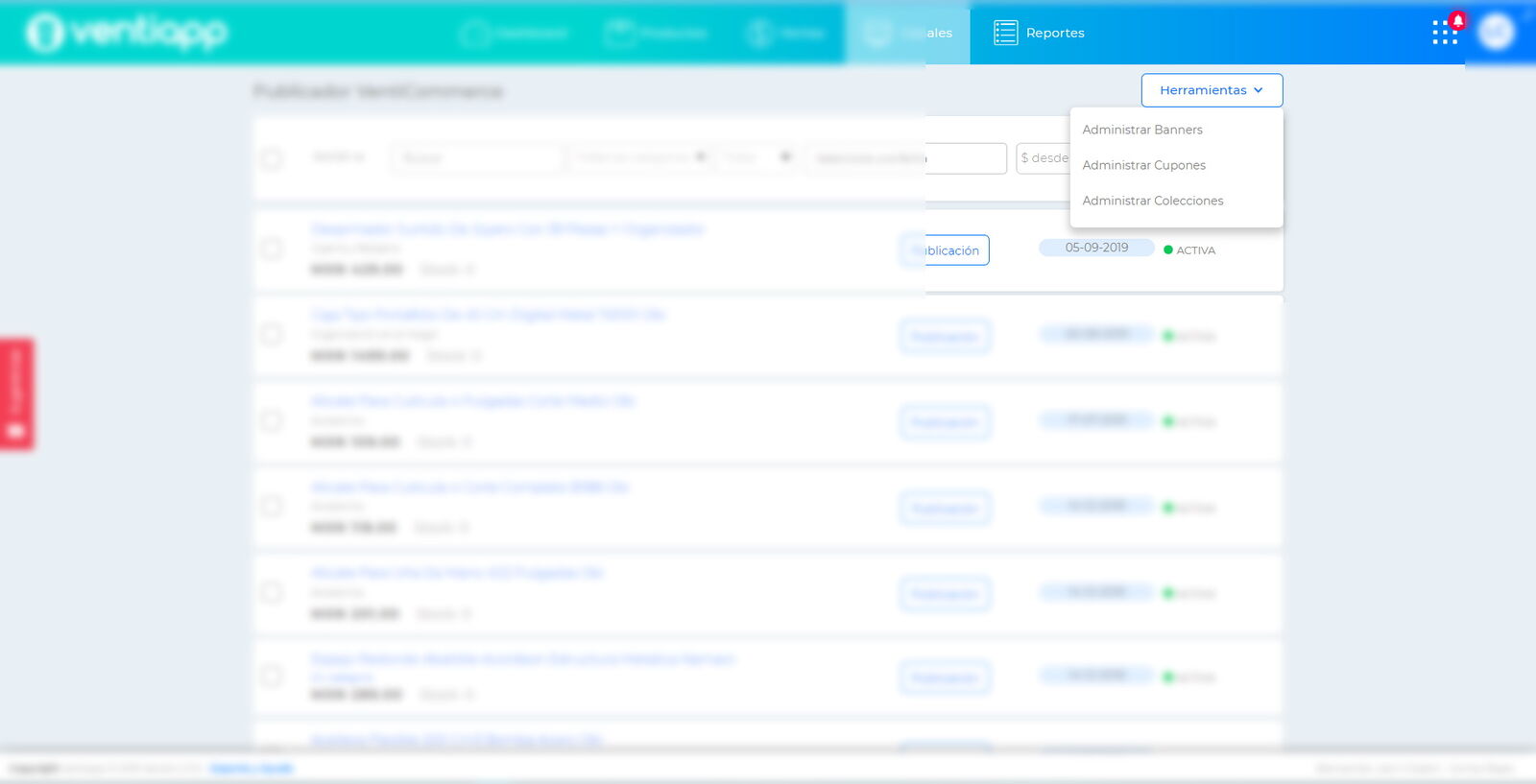
Task: Click the Publicación button in the 05-09-2019 row
Action: point(945,250)
